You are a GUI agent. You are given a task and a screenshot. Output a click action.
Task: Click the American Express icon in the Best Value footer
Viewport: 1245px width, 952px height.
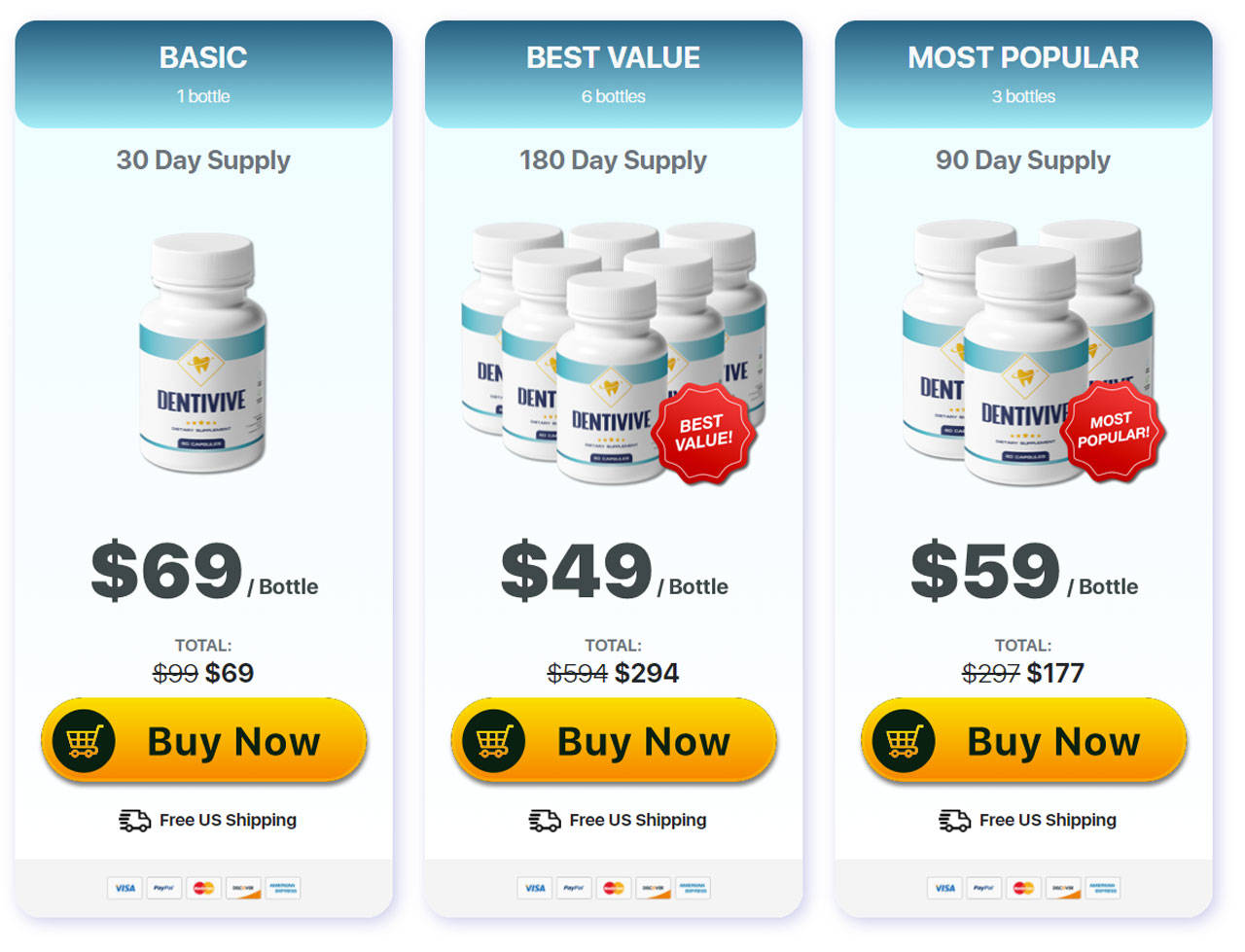pyautogui.click(x=693, y=888)
